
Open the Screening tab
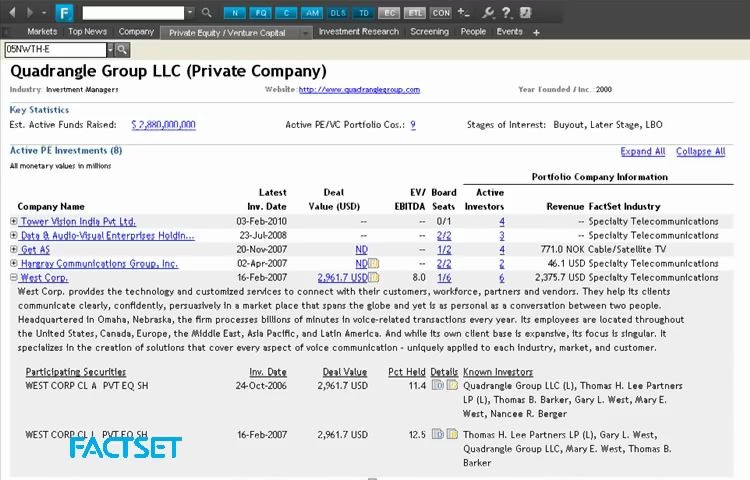pos(430,32)
